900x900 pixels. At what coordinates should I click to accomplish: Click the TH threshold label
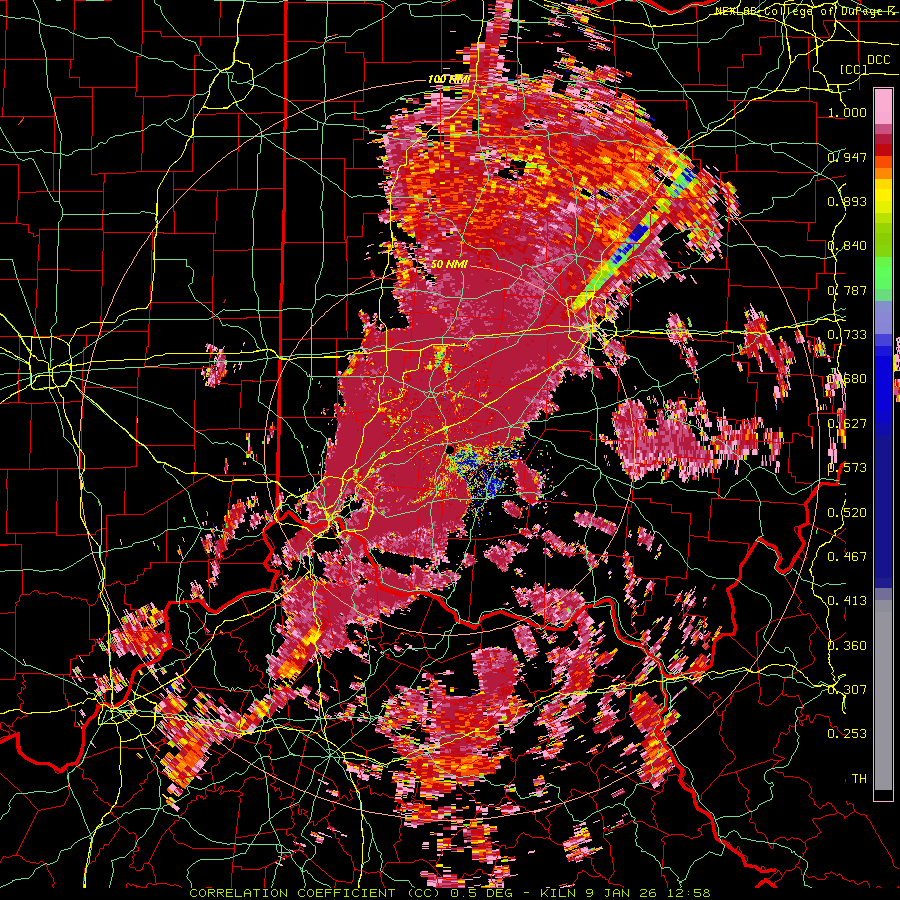click(859, 779)
